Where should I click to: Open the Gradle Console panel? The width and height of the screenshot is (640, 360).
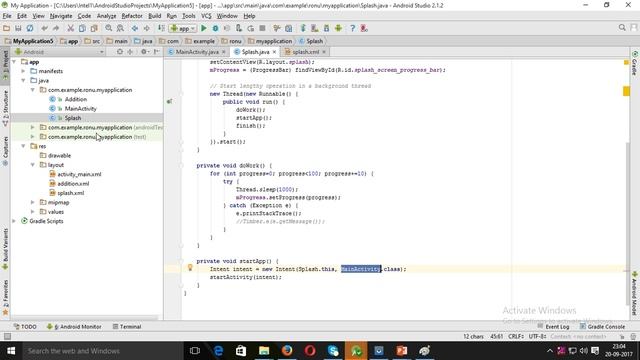coord(602,327)
